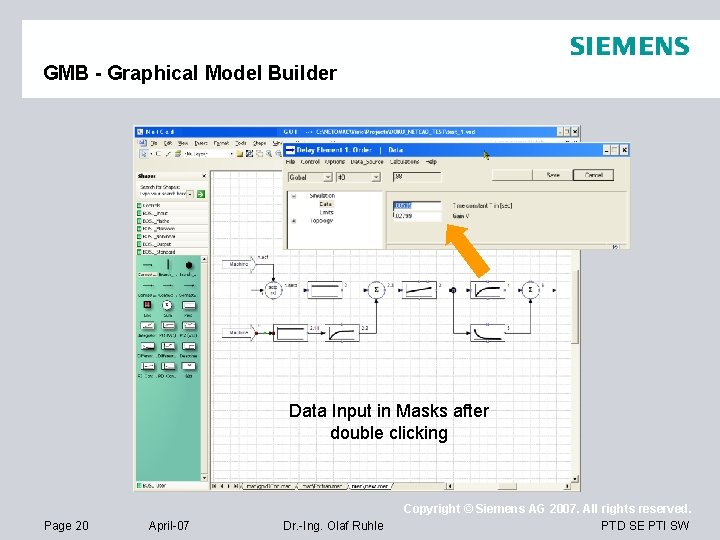Image resolution: width=720 pixels, height=540 pixels.
Task: Click the Gain V input field
Action: (x=417, y=215)
